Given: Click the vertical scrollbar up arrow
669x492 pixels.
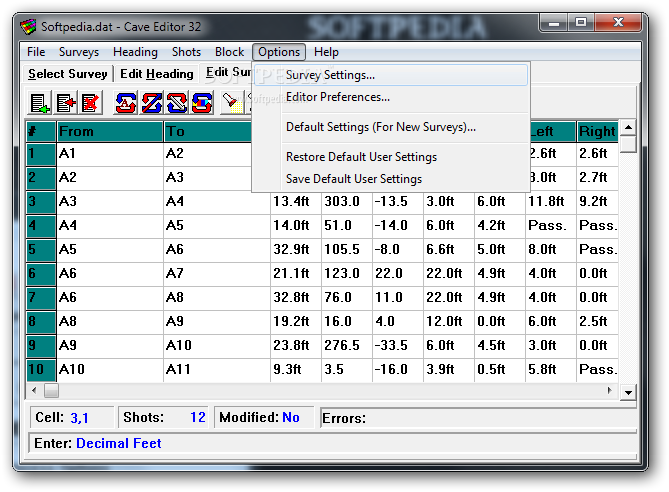Looking at the screenshot, I should tap(628, 128).
